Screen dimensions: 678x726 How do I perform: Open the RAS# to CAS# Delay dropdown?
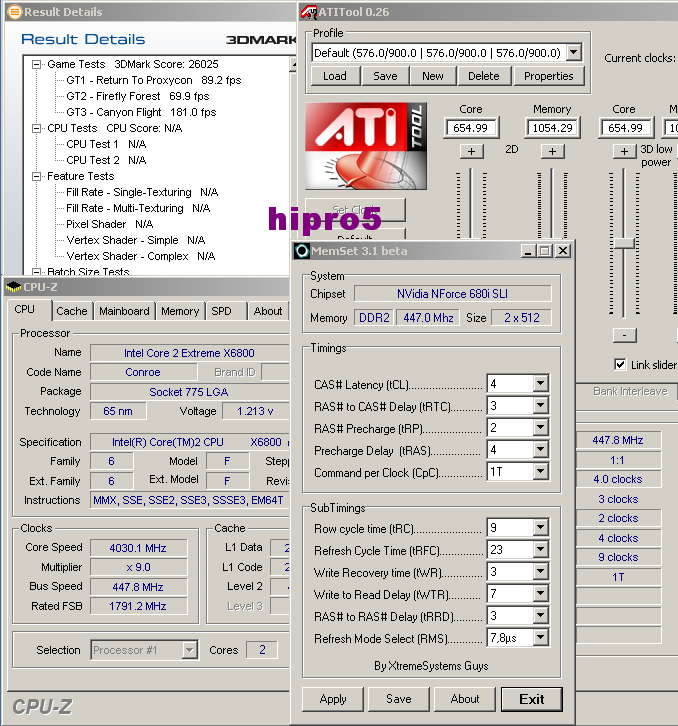pyautogui.click(x=540, y=406)
